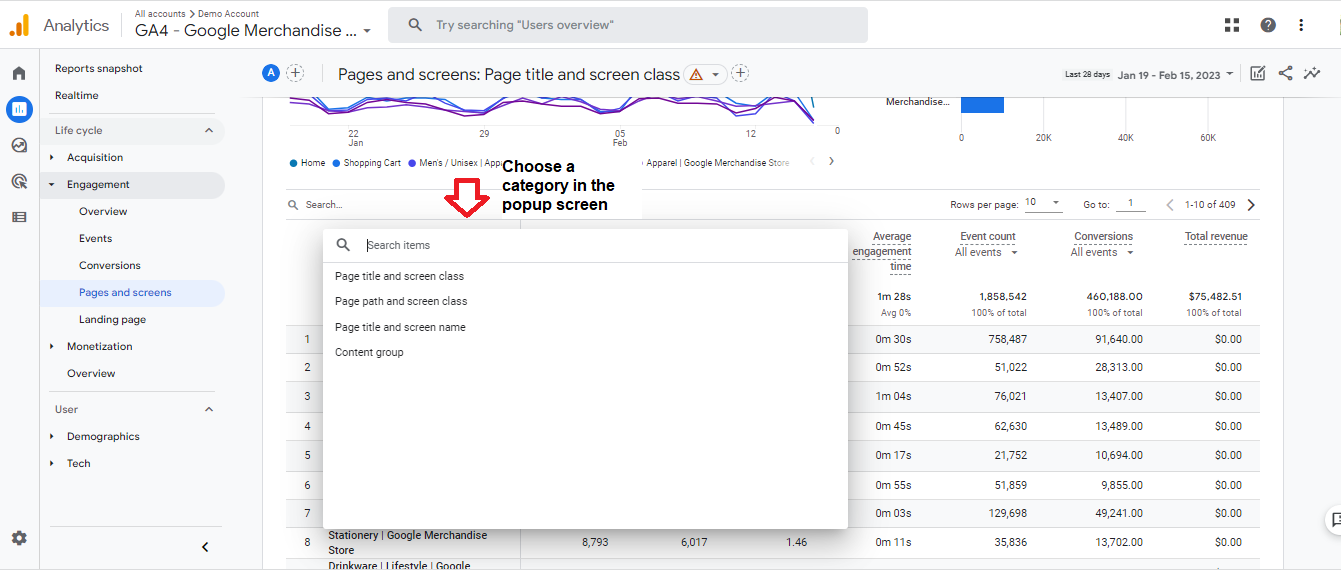The height and width of the screenshot is (571, 1341).
Task: Click plus icon after report title
Action: (740, 73)
